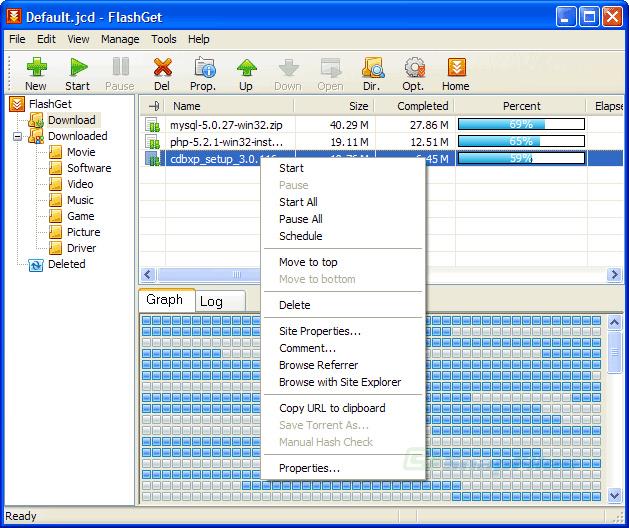
Task: Open the Tools menu
Action: 163,39
